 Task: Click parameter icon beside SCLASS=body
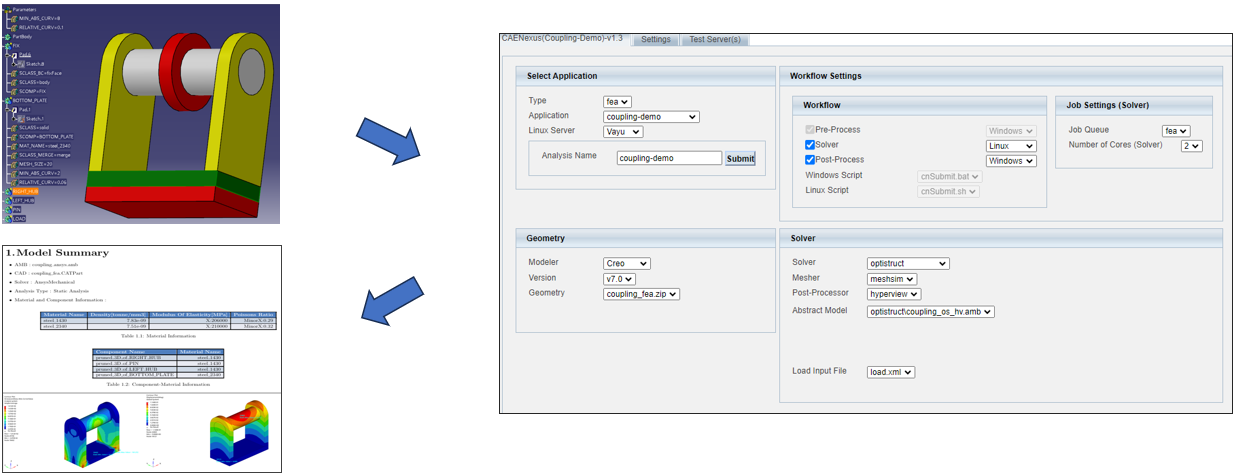[15, 82]
